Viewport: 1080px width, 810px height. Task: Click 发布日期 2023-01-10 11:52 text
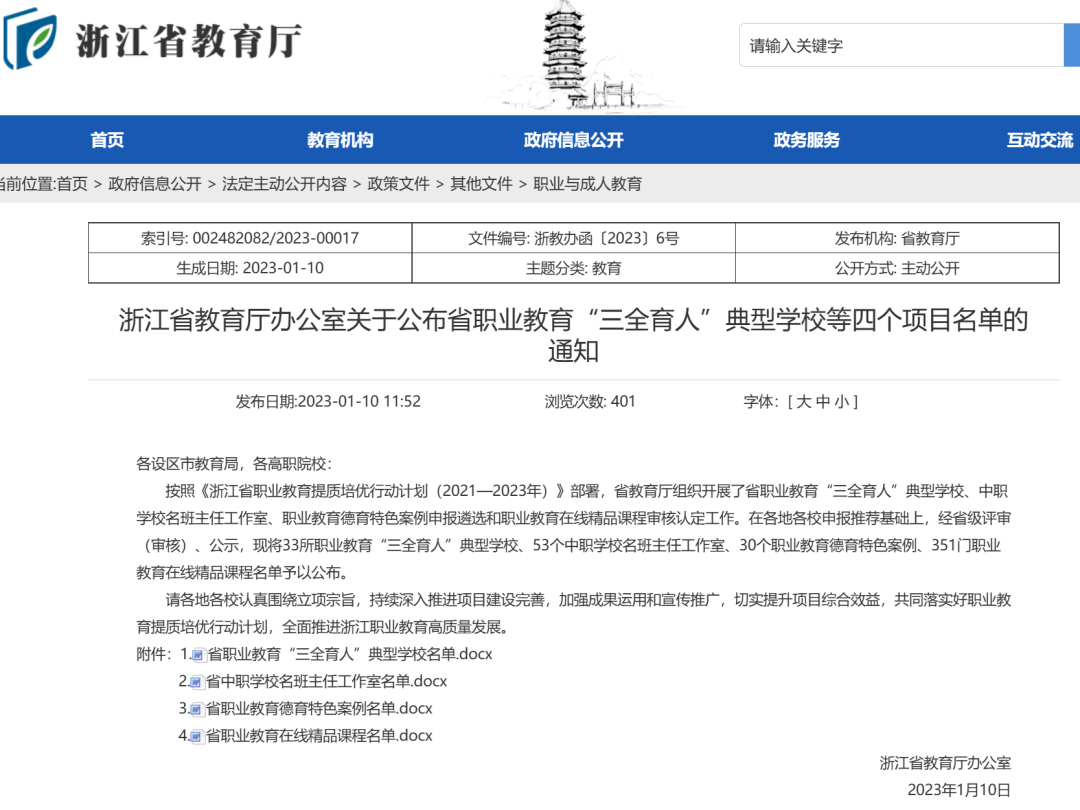pyautogui.click(x=328, y=402)
